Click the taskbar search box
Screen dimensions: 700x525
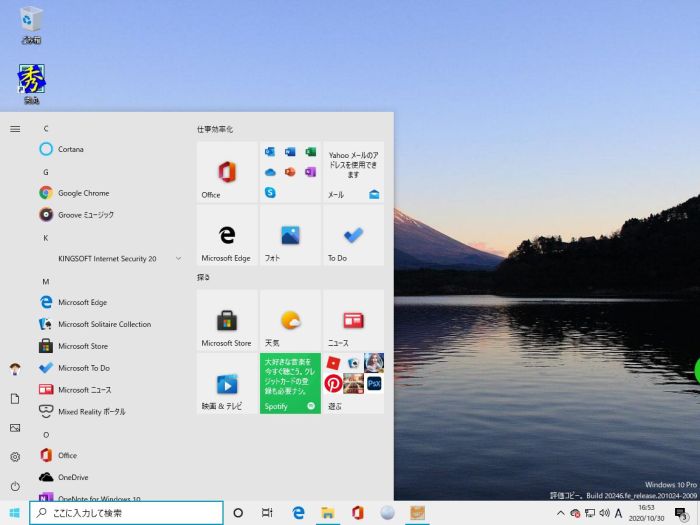(125, 513)
